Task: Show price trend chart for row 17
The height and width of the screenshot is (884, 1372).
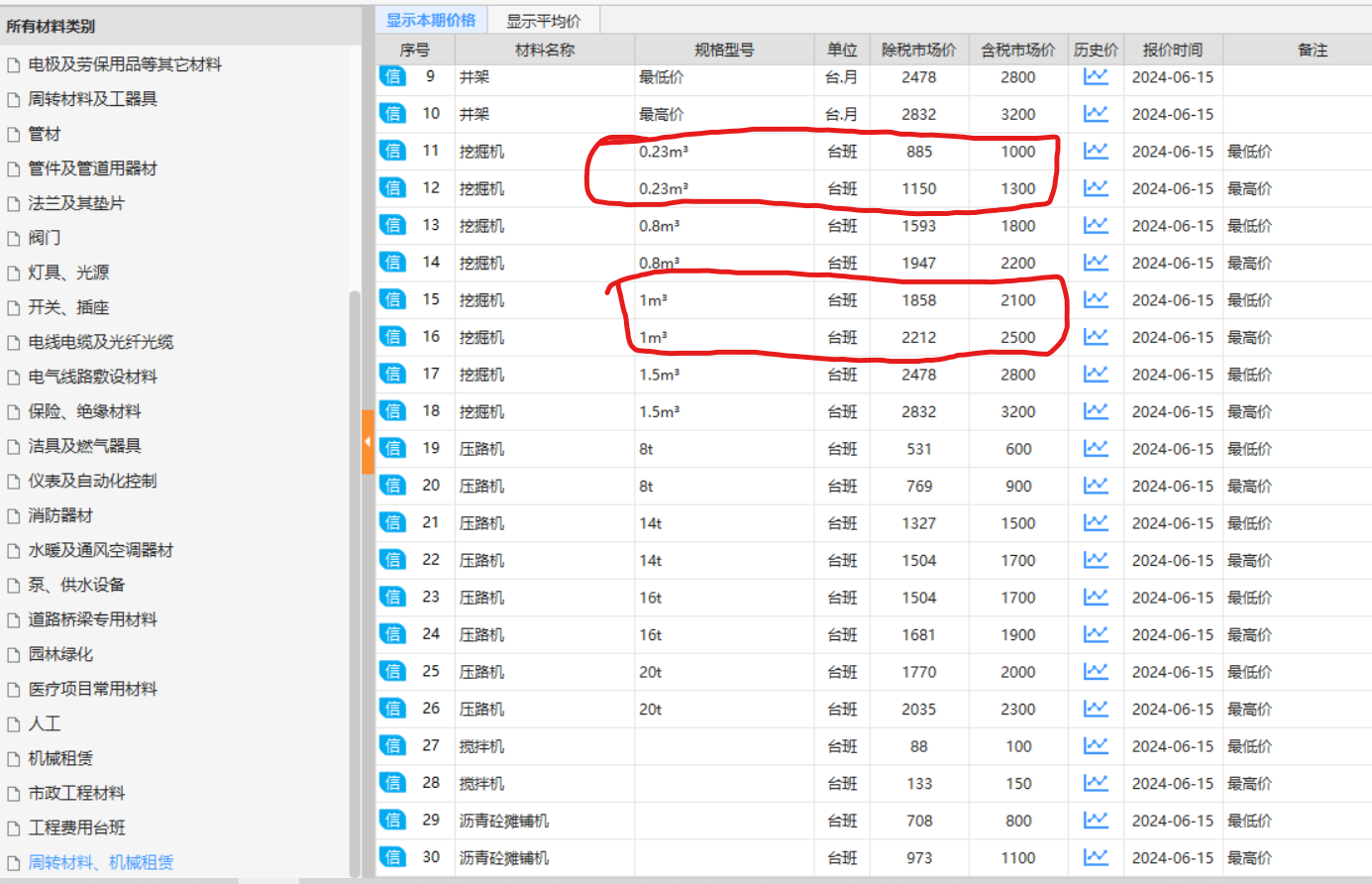Action: (x=1096, y=374)
